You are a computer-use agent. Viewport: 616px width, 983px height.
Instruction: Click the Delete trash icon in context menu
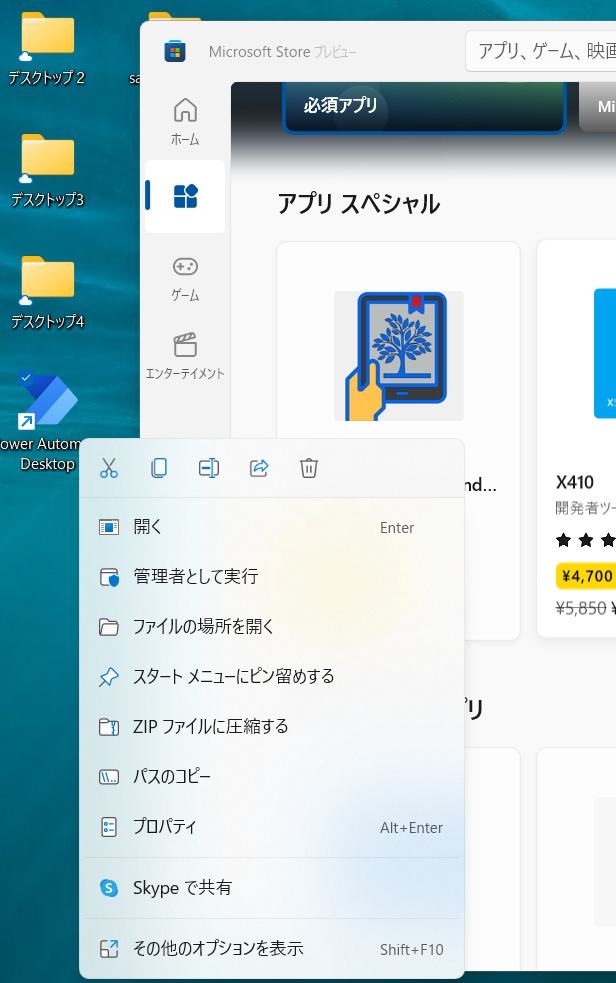click(309, 468)
